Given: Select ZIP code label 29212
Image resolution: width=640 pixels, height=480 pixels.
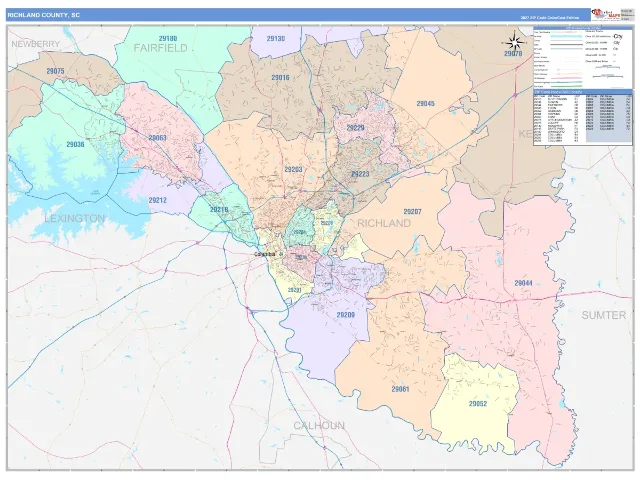Looking at the screenshot, I should [158, 200].
